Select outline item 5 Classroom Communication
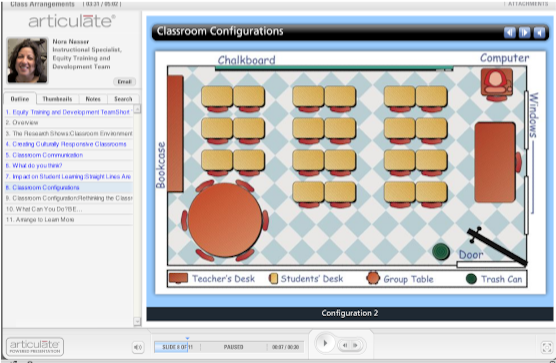The image size is (556, 363). [68, 155]
